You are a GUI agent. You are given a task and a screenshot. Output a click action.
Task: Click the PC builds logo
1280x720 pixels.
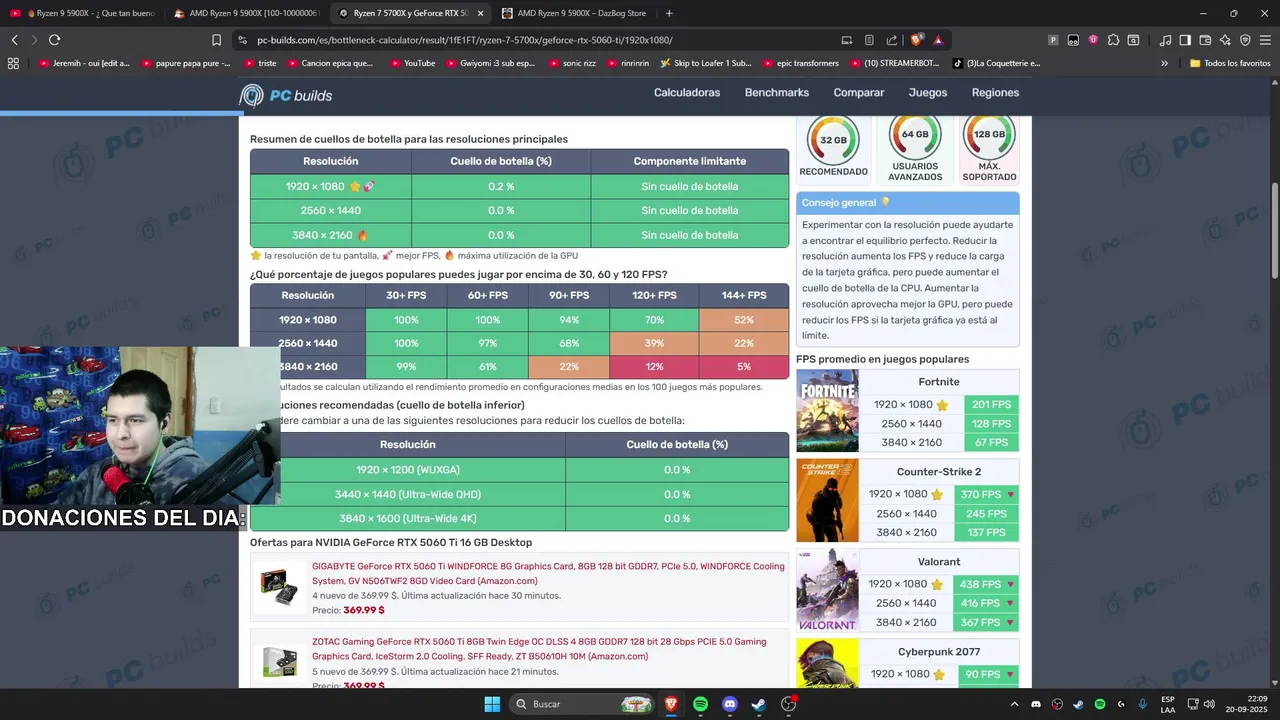point(286,96)
